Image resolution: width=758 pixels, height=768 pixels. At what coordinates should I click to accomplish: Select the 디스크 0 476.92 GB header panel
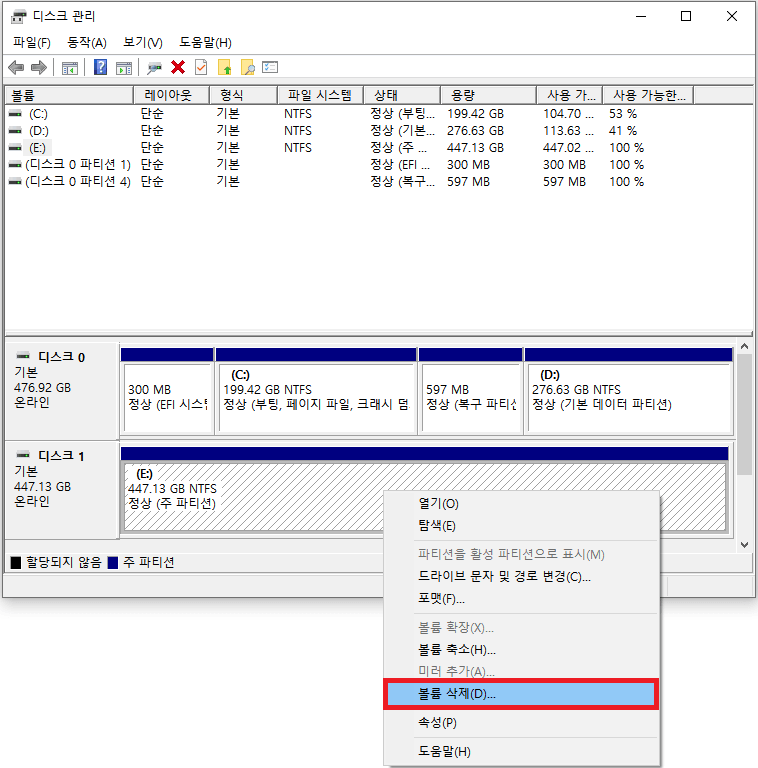(62, 391)
